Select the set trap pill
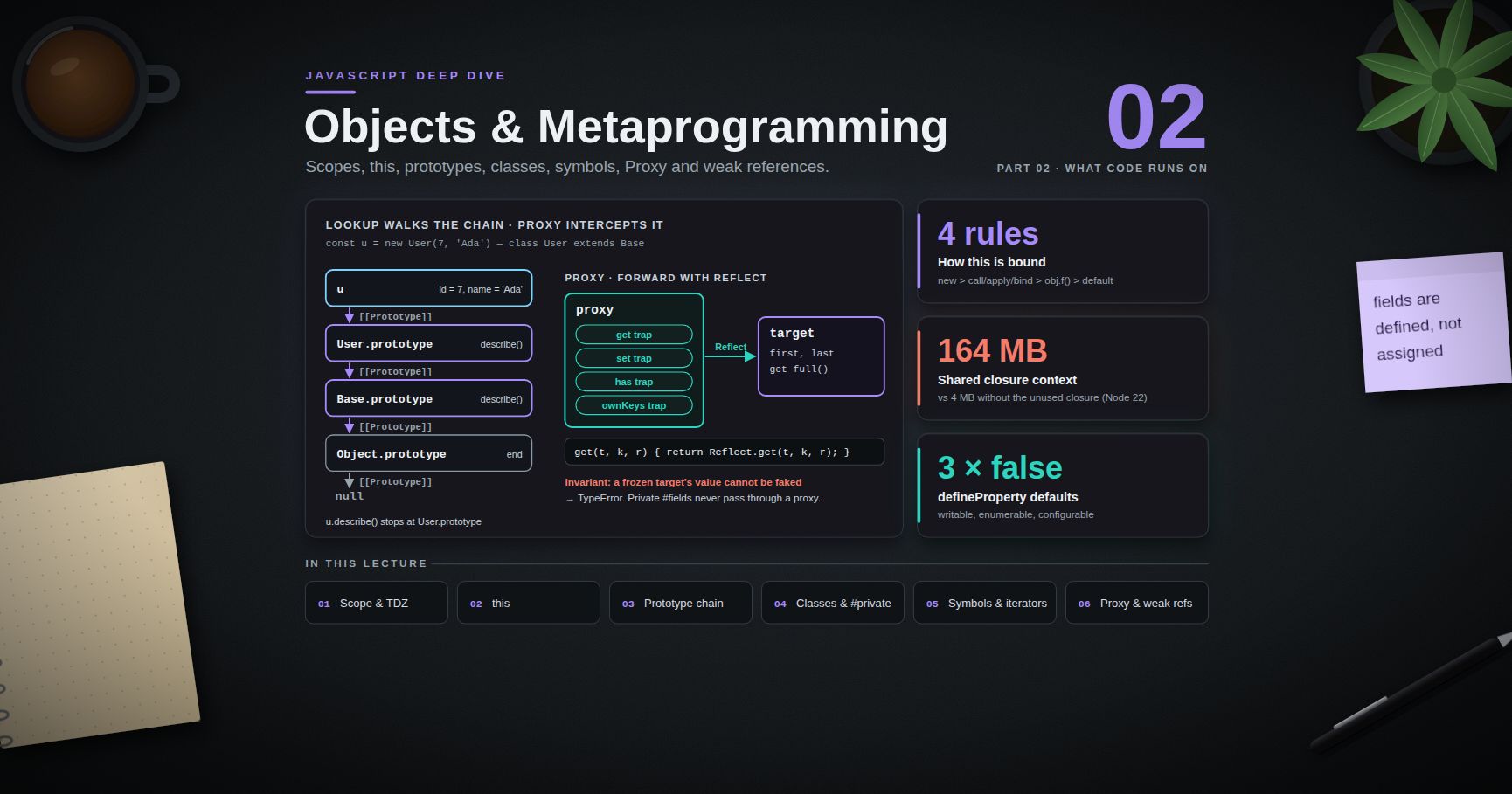Screen dimensions: 1512x794 tap(634, 358)
